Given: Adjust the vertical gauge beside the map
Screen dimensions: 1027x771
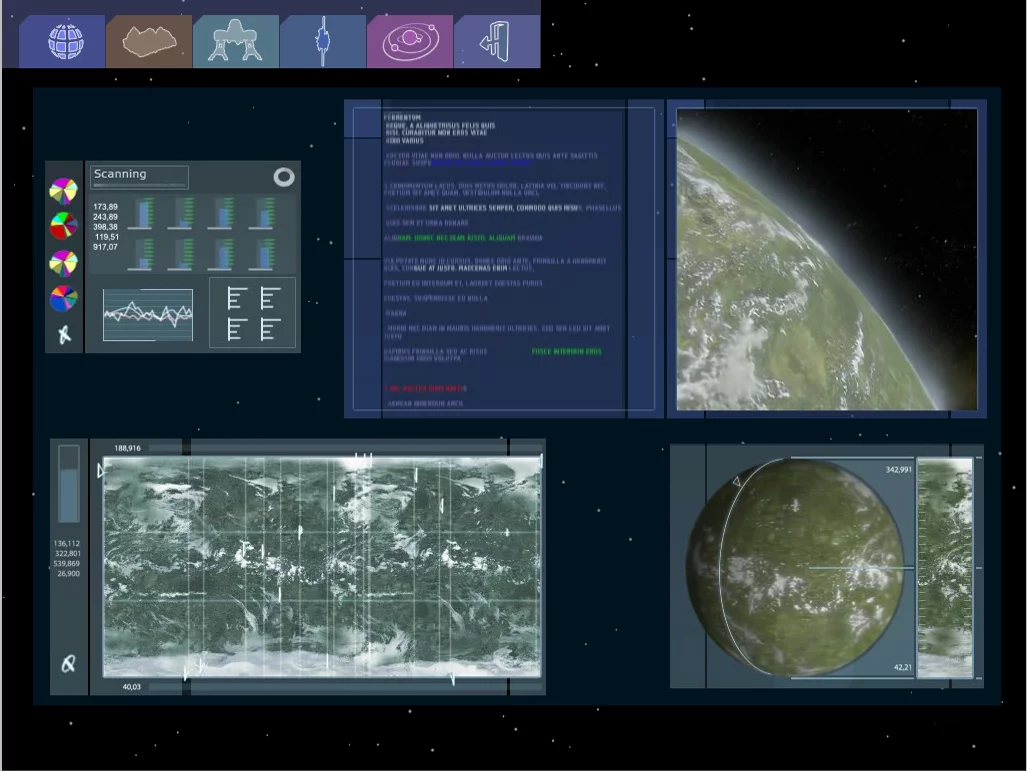Looking at the screenshot, I should pyautogui.click(x=69, y=484).
